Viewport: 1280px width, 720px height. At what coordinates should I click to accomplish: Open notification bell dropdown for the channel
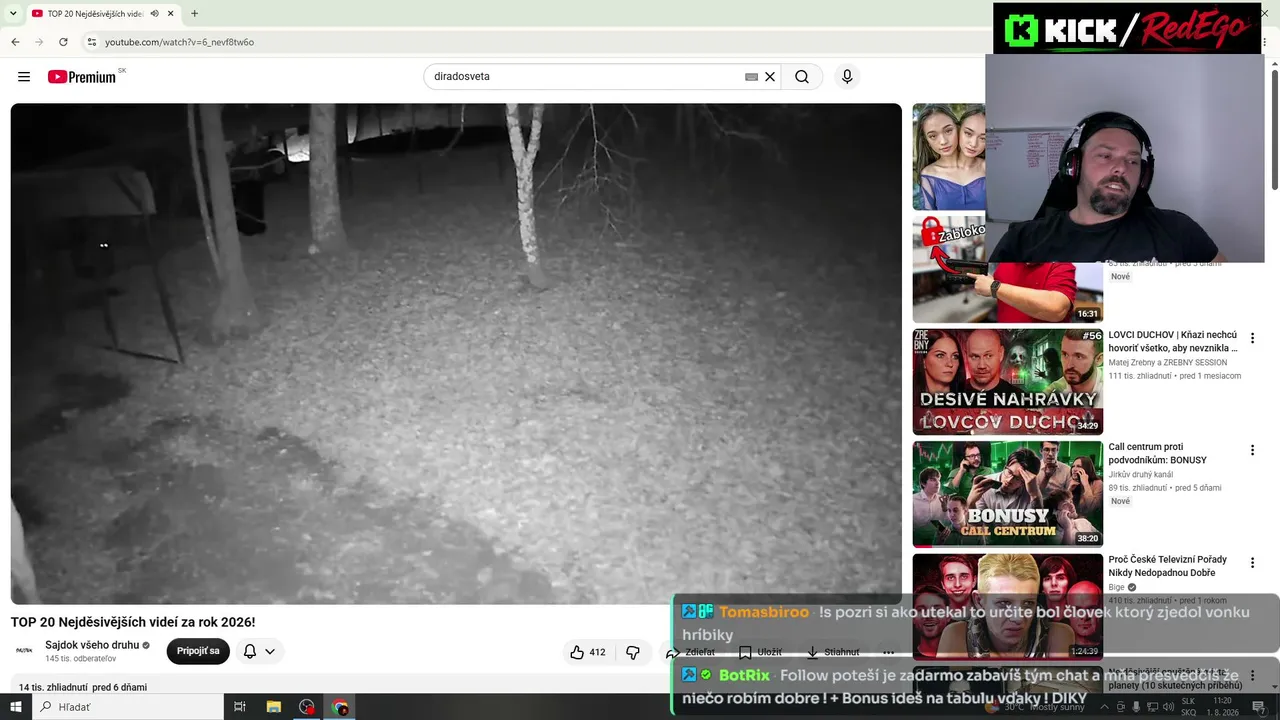coord(259,651)
